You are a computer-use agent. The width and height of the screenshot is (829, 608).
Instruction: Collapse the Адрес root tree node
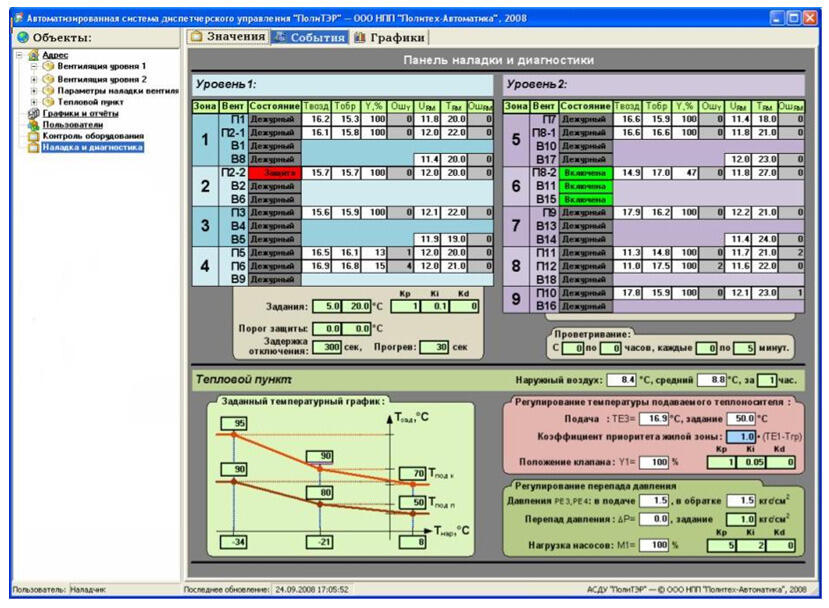(19, 55)
